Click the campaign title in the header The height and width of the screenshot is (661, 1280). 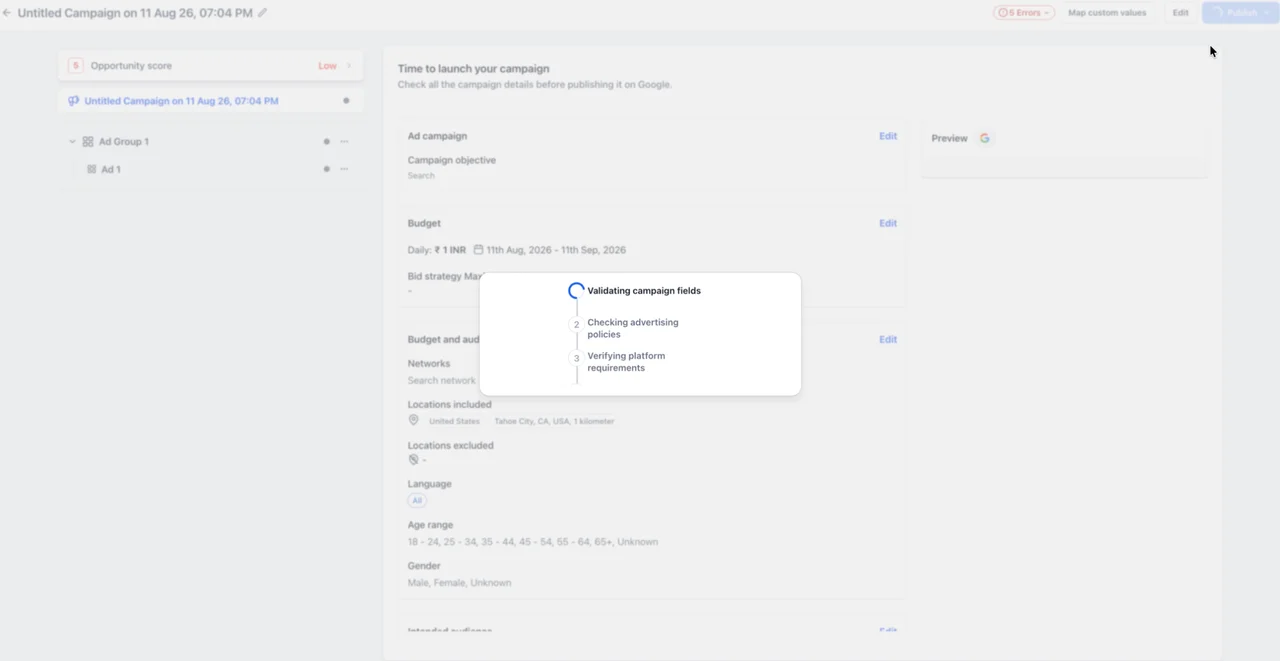(x=135, y=13)
